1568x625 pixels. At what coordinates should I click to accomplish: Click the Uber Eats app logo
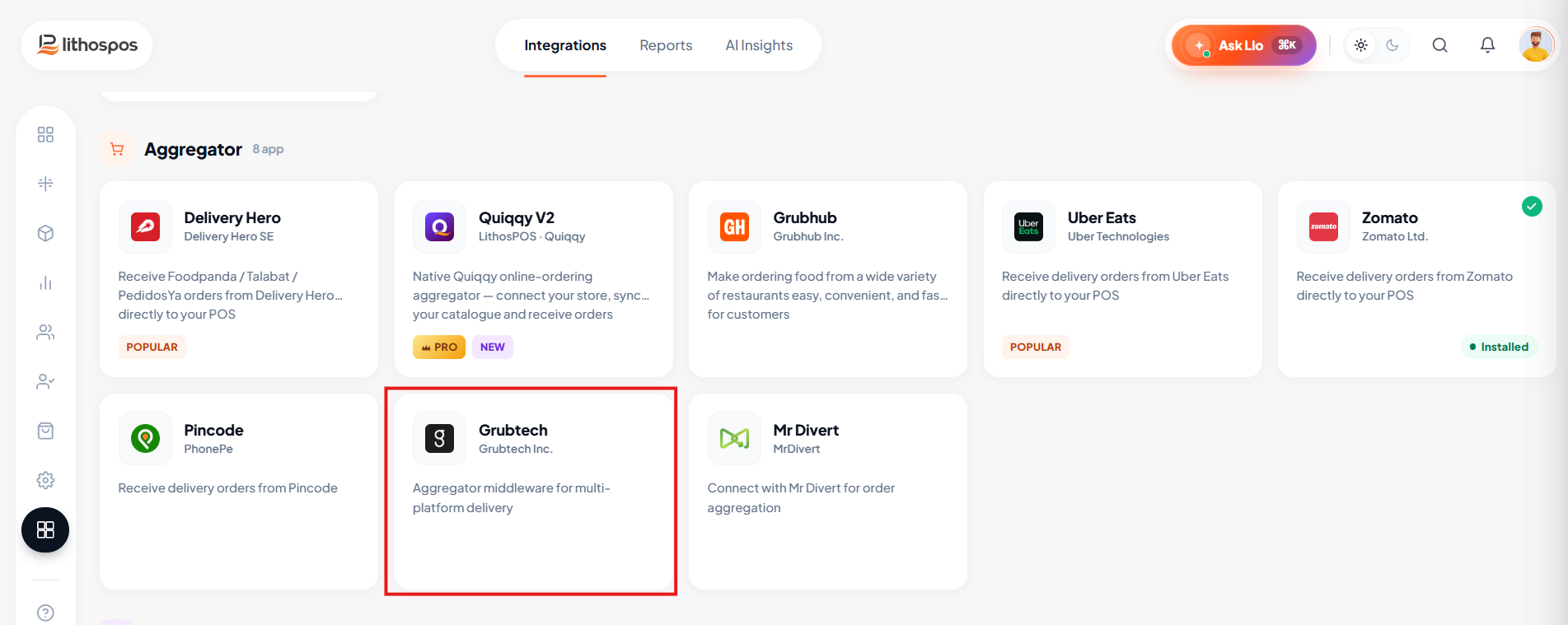(1028, 226)
